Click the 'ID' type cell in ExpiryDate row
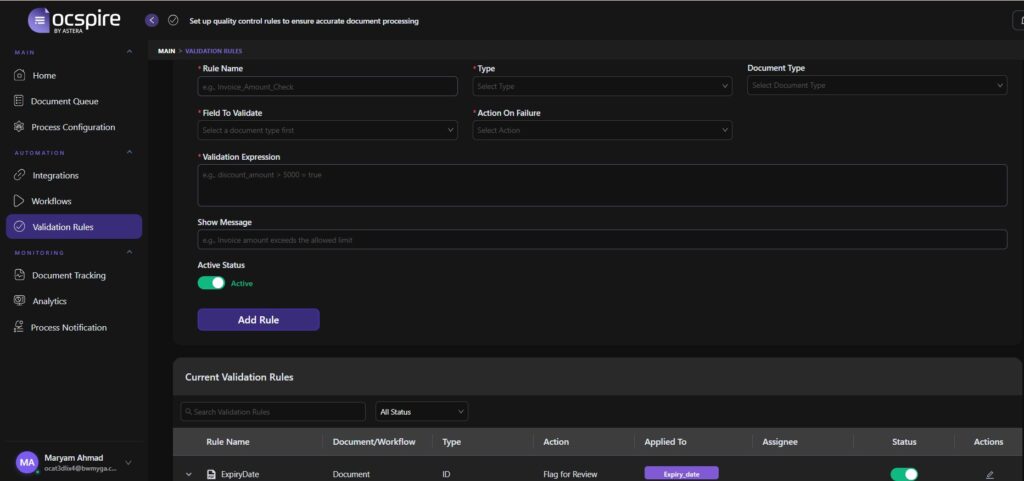 [446, 474]
